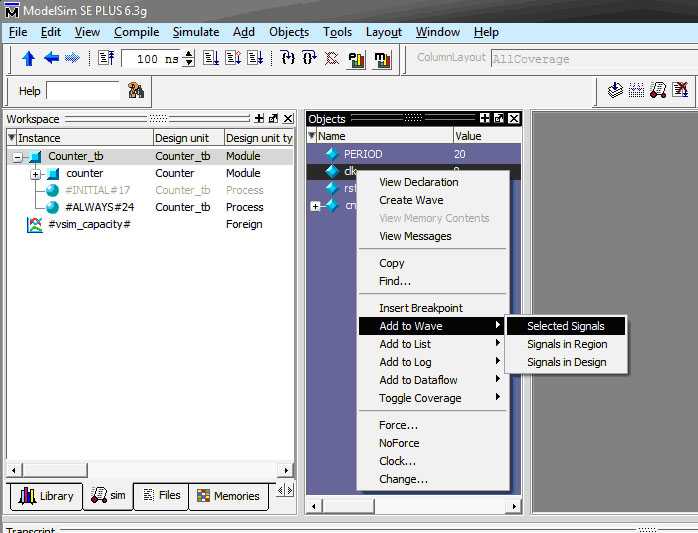Zoom the Workspace pane with plus icon
Image resolution: width=698 pixels, height=533 pixels.
pos(259,118)
